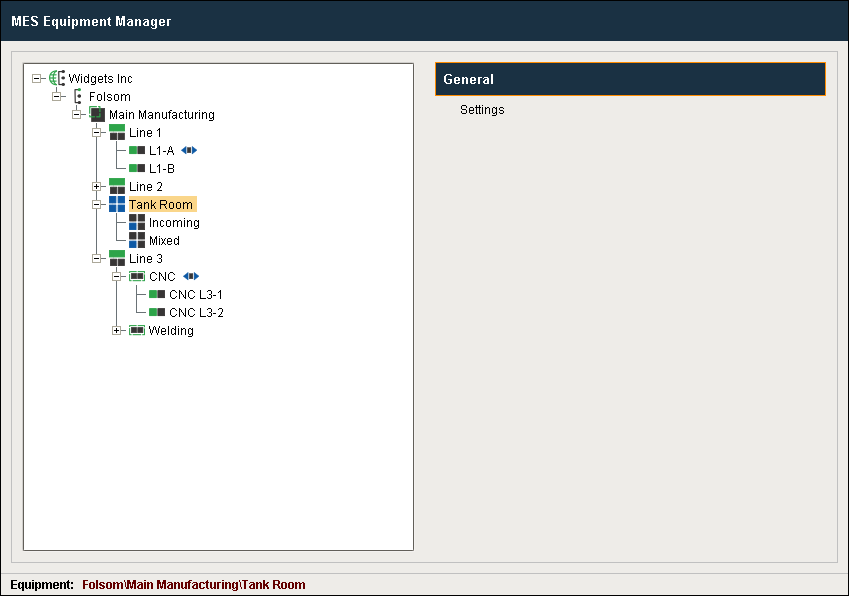This screenshot has width=849, height=596.
Task: Expand the Line 2 tree node
Action: (97, 187)
